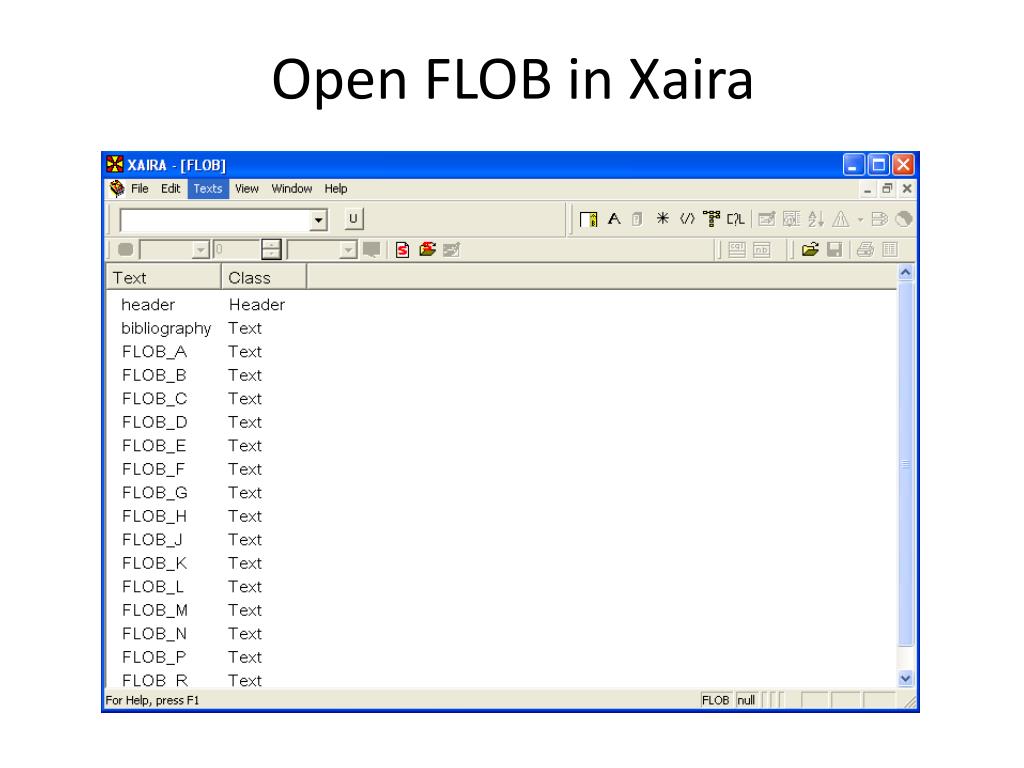This screenshot has height=768, width=1024.
Task: Click the greyed stylesheet edit icon
Action: pos(452,249)
